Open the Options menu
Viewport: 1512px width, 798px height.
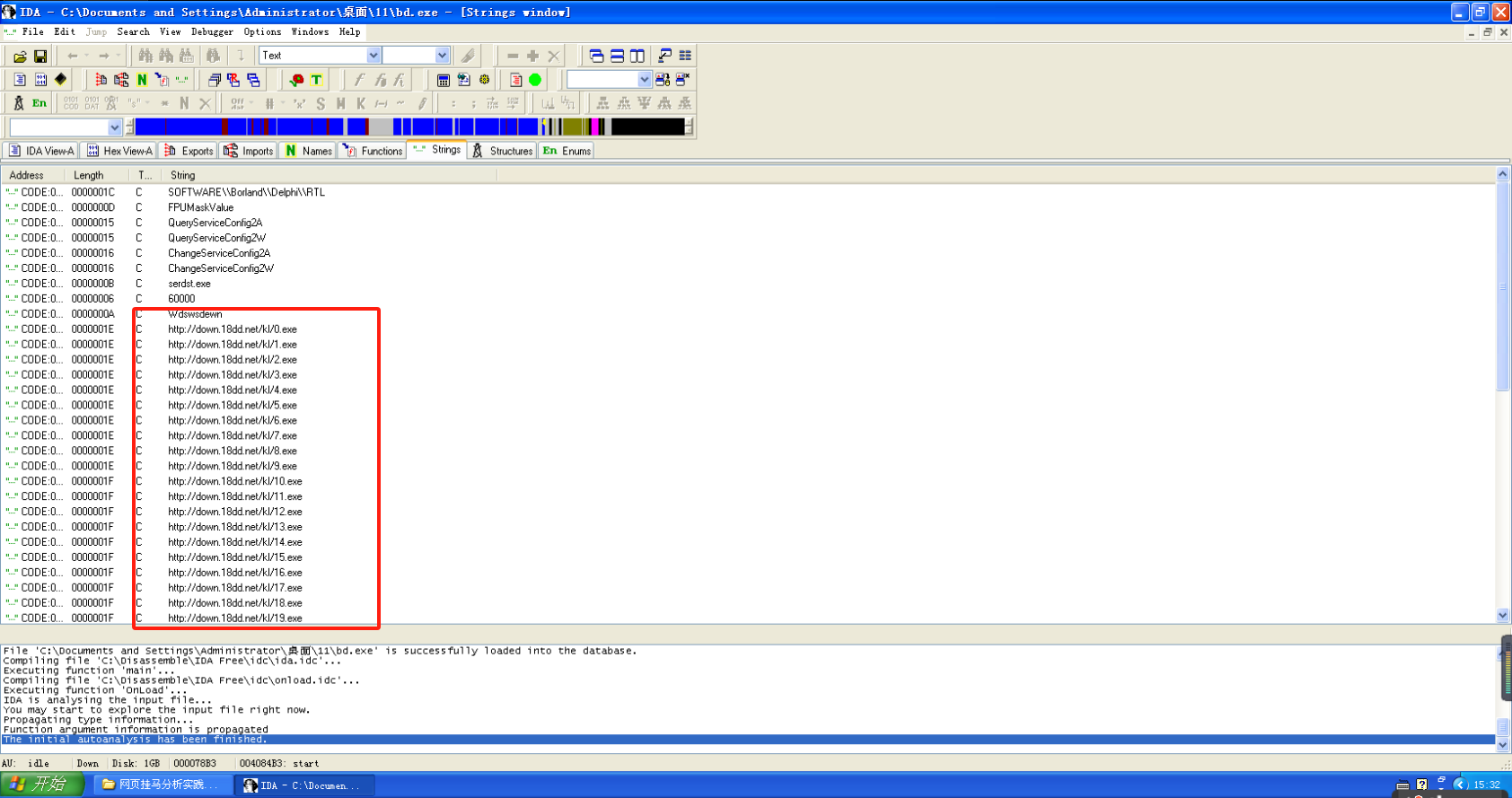tap(262, 31)
